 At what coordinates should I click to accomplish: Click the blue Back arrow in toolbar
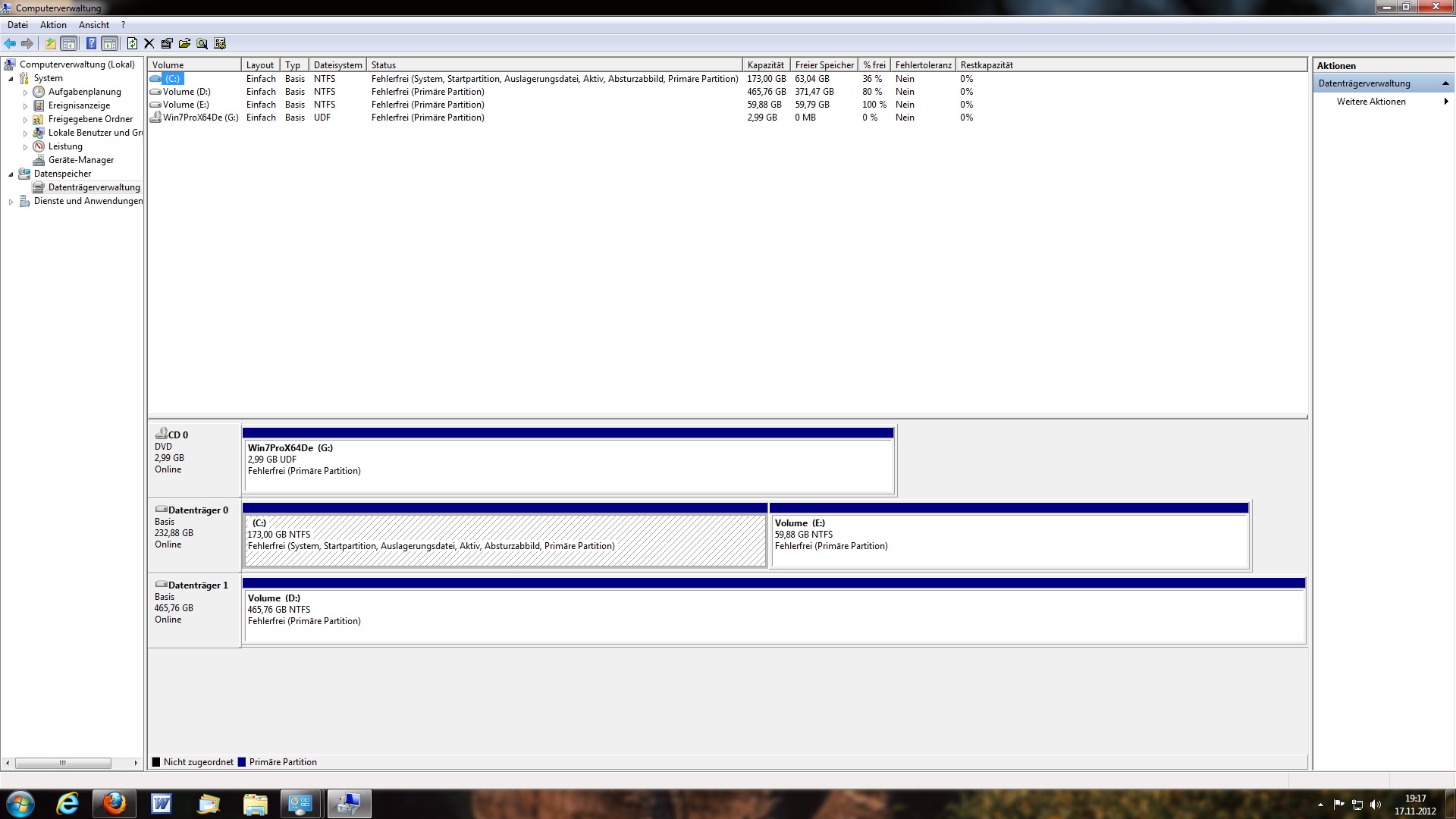10,43
